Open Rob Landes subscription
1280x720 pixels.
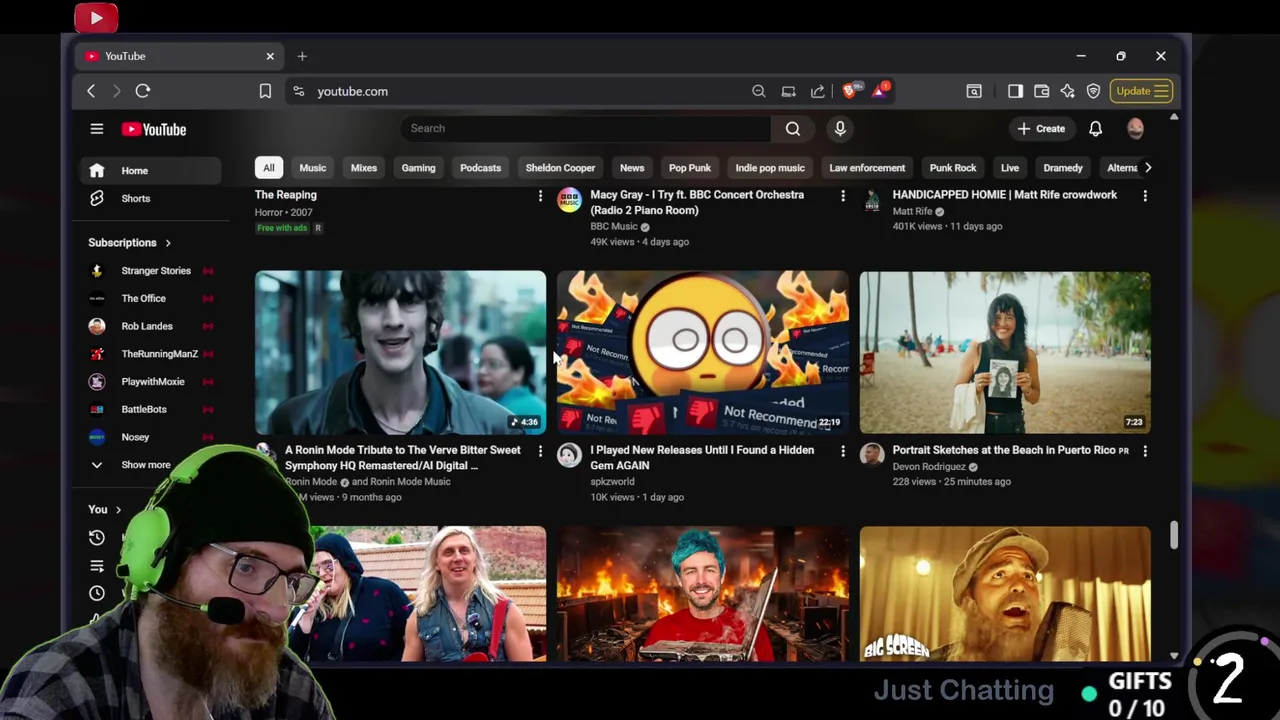tap(150, 326)
